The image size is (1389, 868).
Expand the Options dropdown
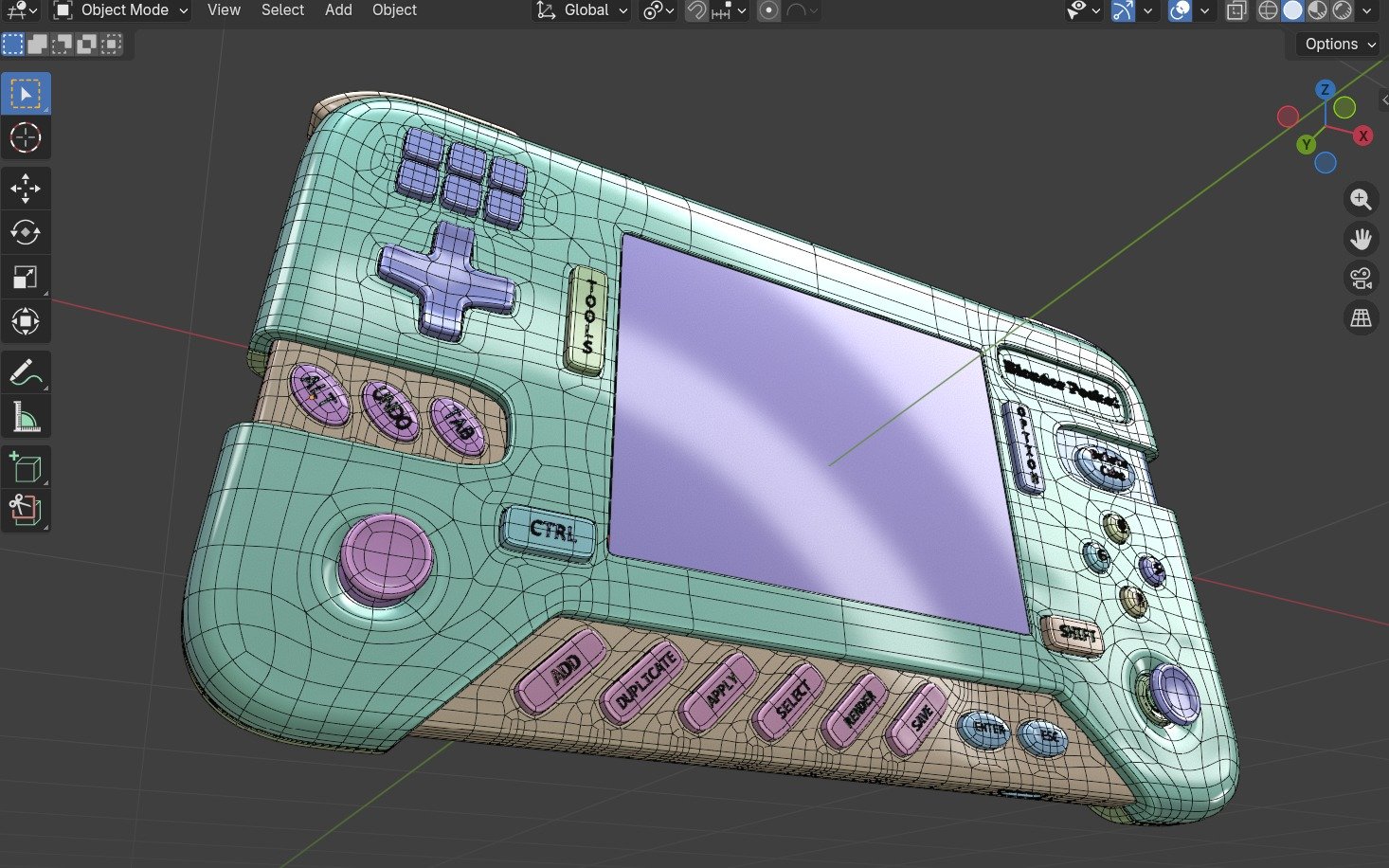coord(1338,44)
